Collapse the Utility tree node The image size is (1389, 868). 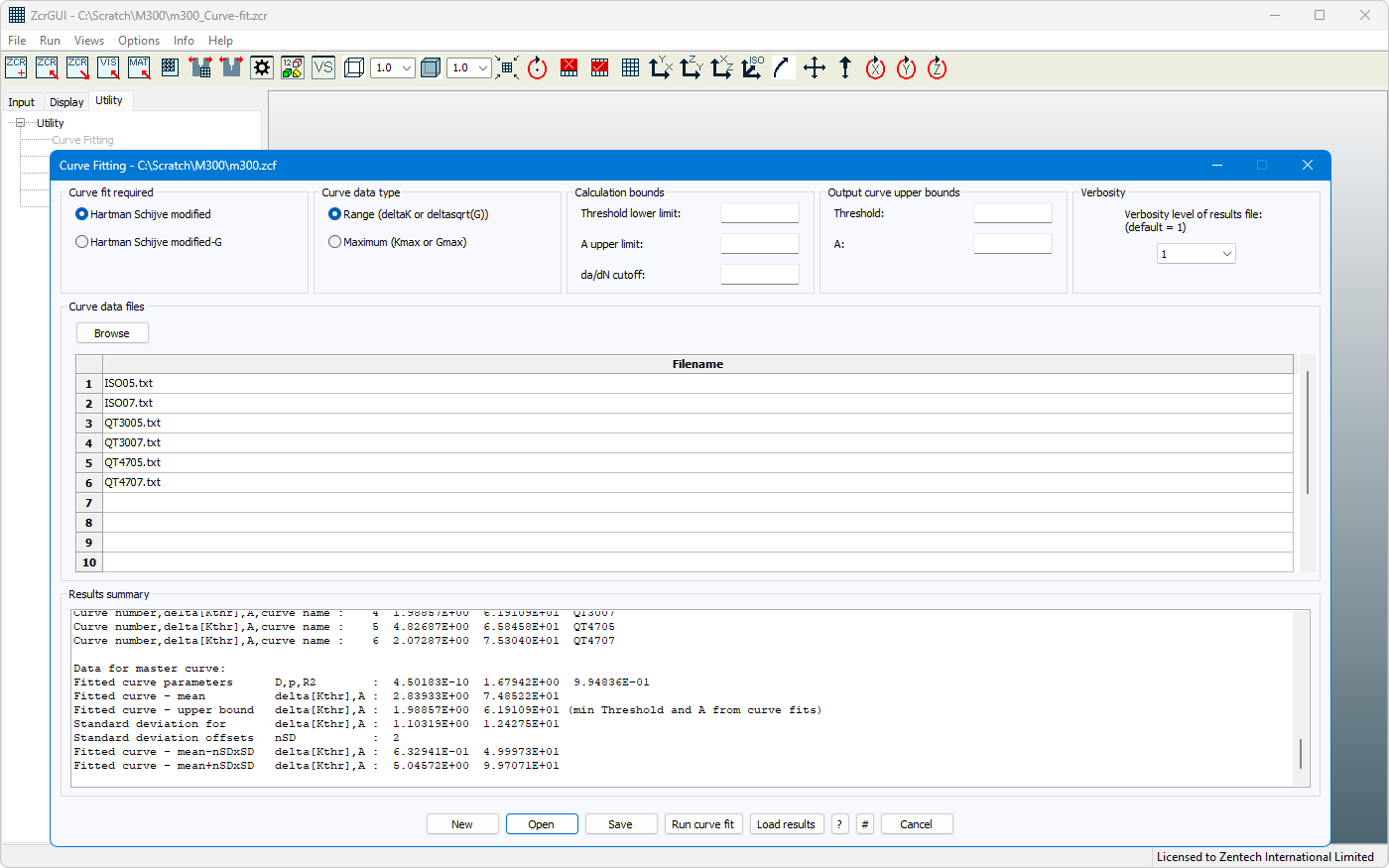pyautogui.click(x=20, y=123)
